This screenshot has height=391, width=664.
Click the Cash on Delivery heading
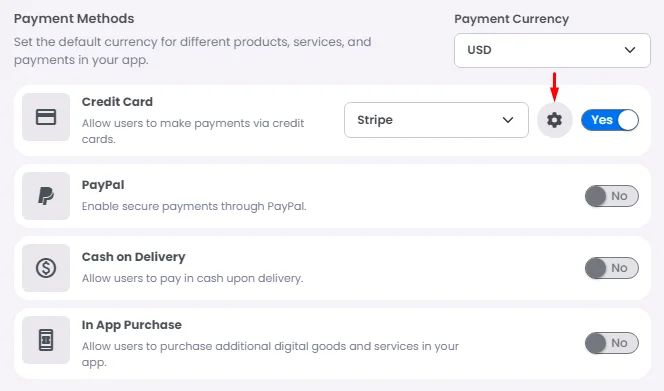(x=133, y=257)
